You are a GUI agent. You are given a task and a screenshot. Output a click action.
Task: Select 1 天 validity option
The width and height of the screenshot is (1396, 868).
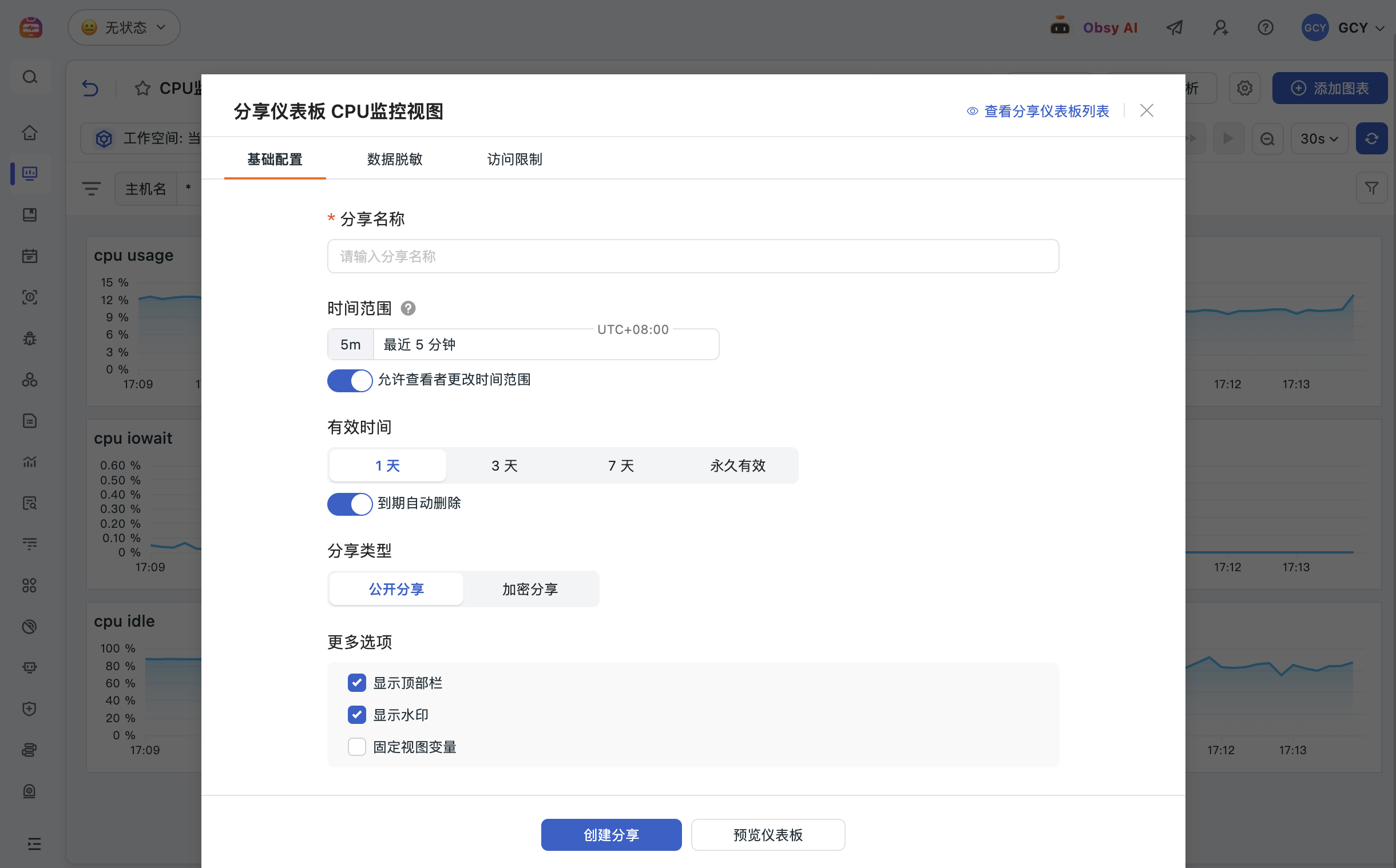tap(387, 465)
